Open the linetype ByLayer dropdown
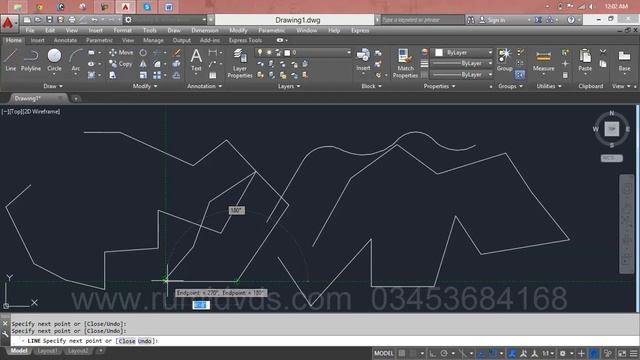The image size is (640, 360). pos(462,75)
